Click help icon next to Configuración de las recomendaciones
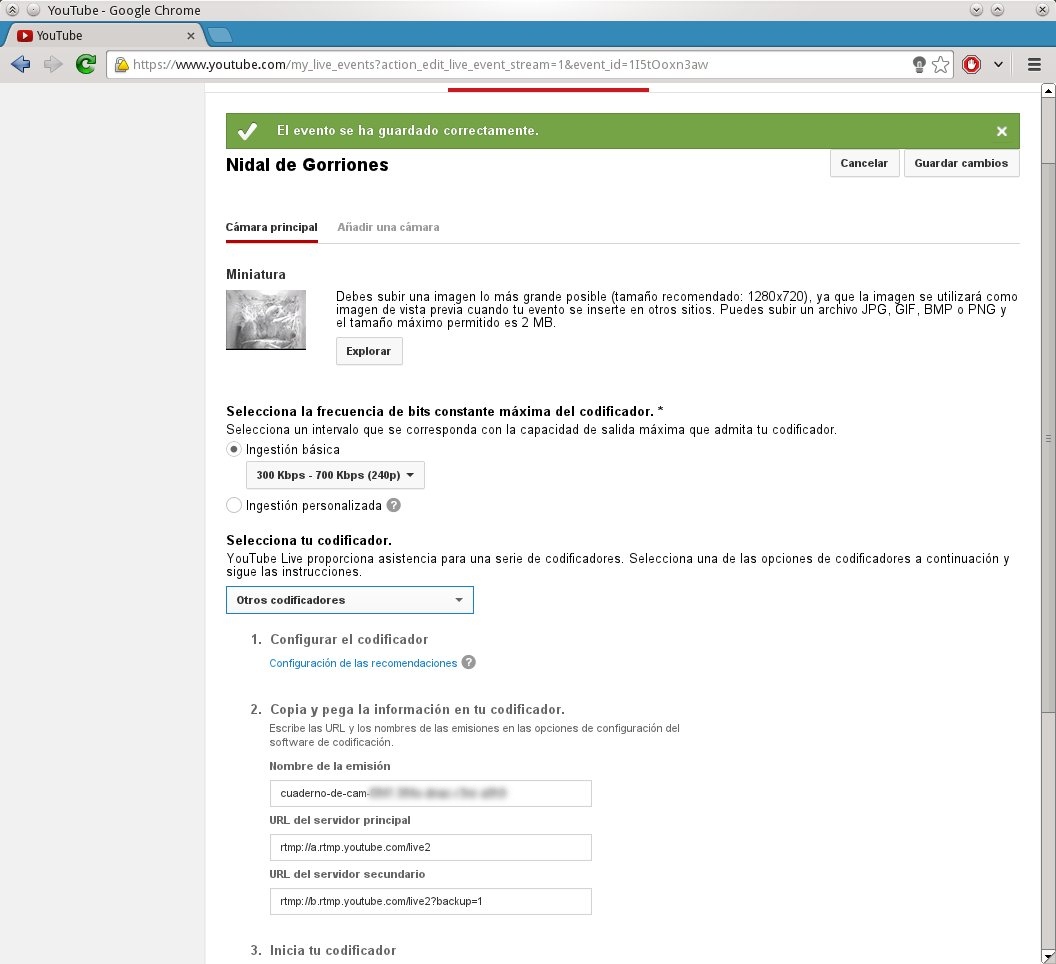This screenshot has height=964, width=1056. pyautogui.click(x=469, y=662)
